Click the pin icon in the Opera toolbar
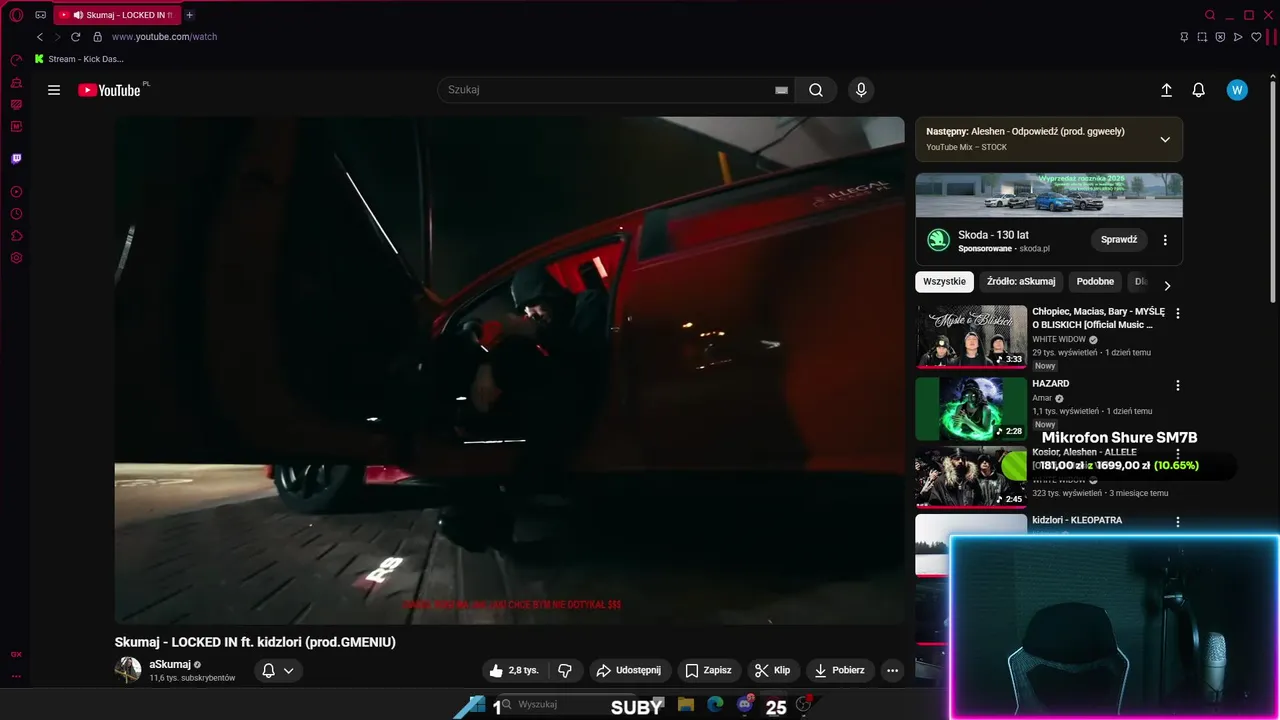The image size is (1280, 720). pos(1184,37)
